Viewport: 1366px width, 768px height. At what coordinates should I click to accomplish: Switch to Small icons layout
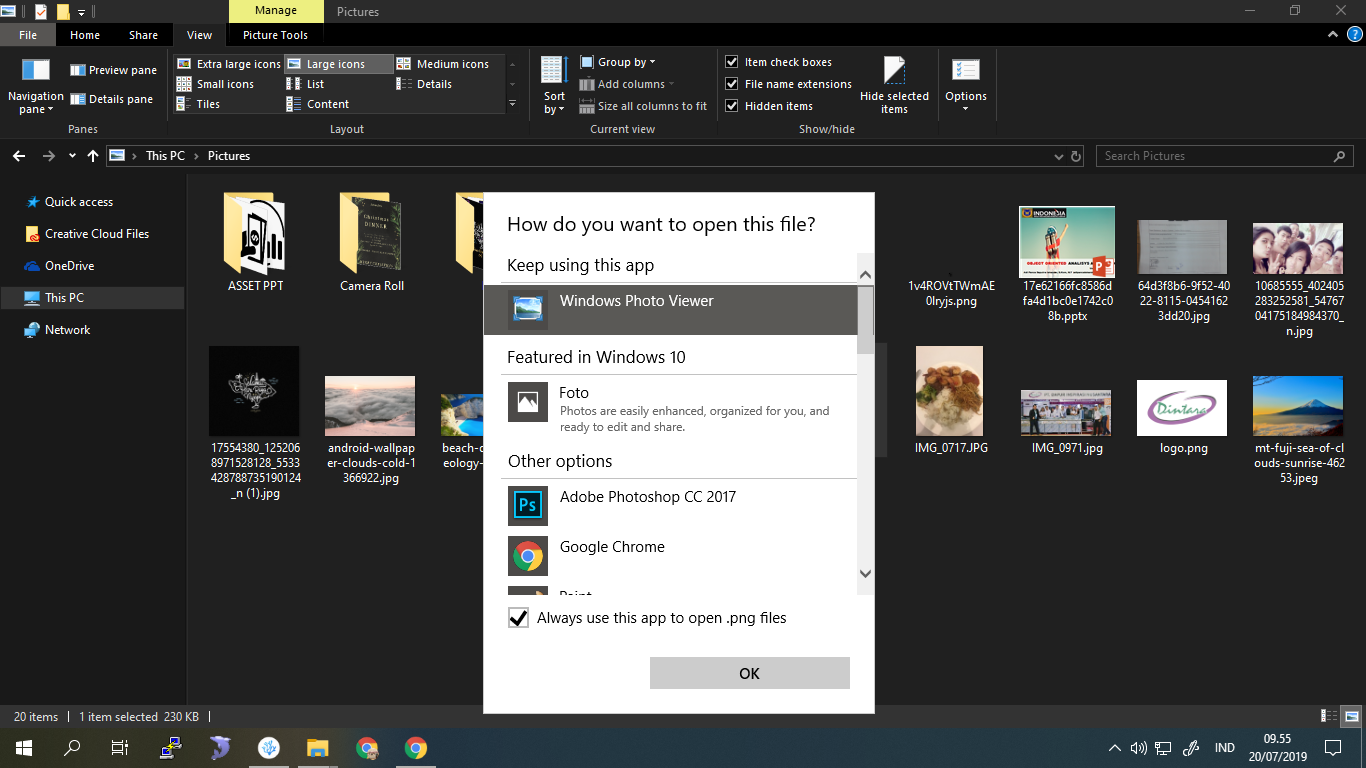(215, 84)
